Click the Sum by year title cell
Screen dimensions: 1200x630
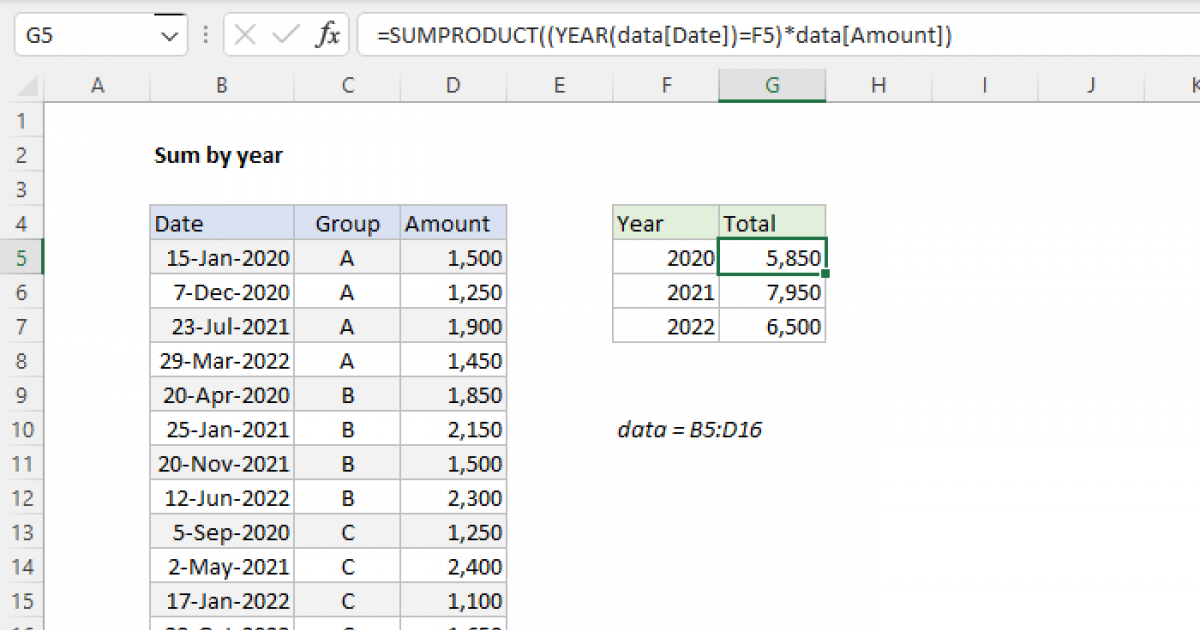click(218, 155)
